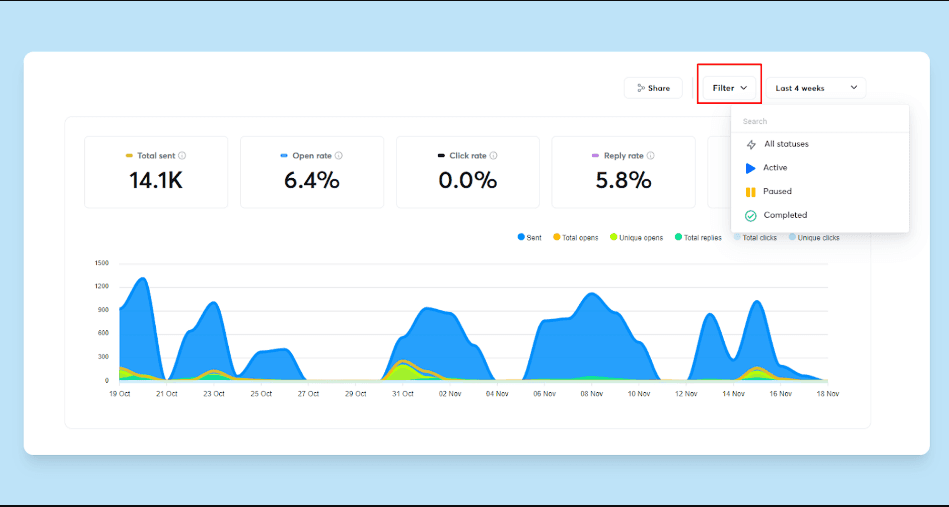Expand the Last 4 weeks date range dropdown
Screen dimensions: 949x507
pyautogui.click(x=816, y=88)
